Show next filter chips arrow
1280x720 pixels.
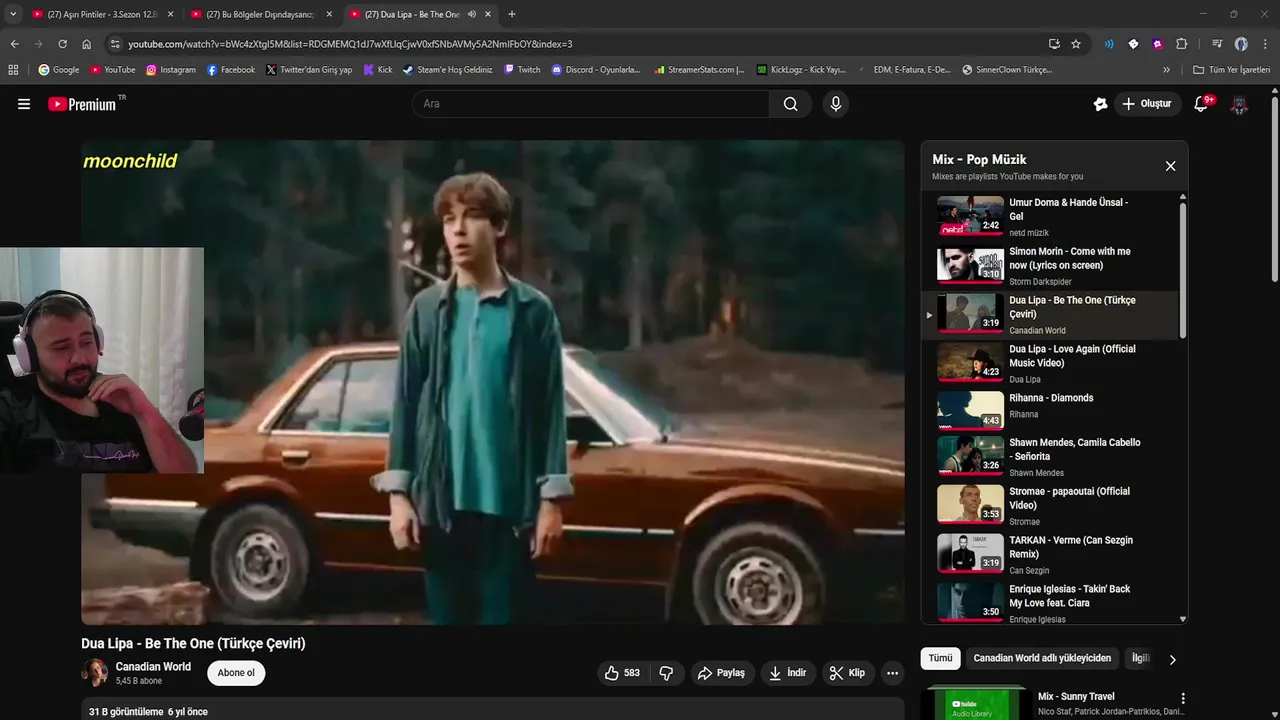(1172, 659)
